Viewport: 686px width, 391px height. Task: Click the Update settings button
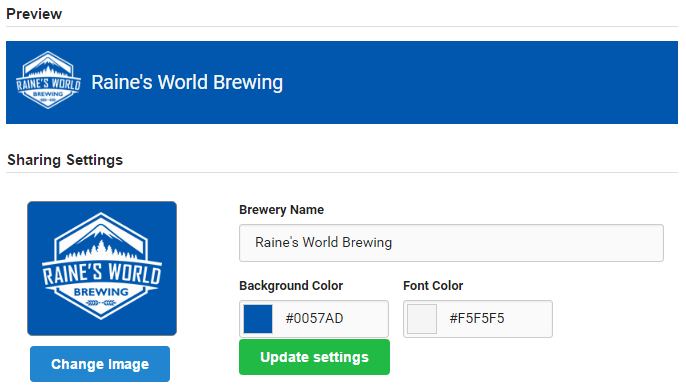point(314,357)
